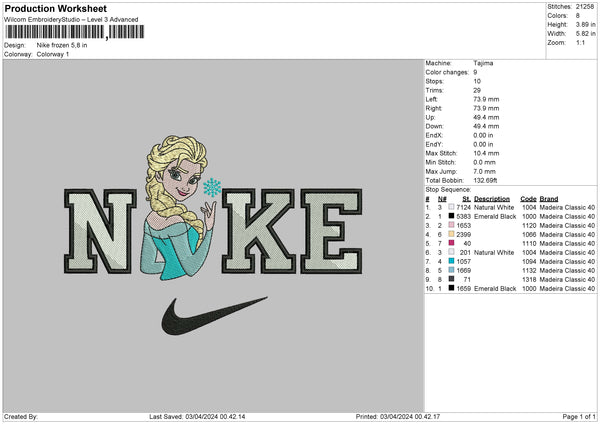Click the 'Description' column header
Screen dimensions: 600x424
(x=492, y=199)
